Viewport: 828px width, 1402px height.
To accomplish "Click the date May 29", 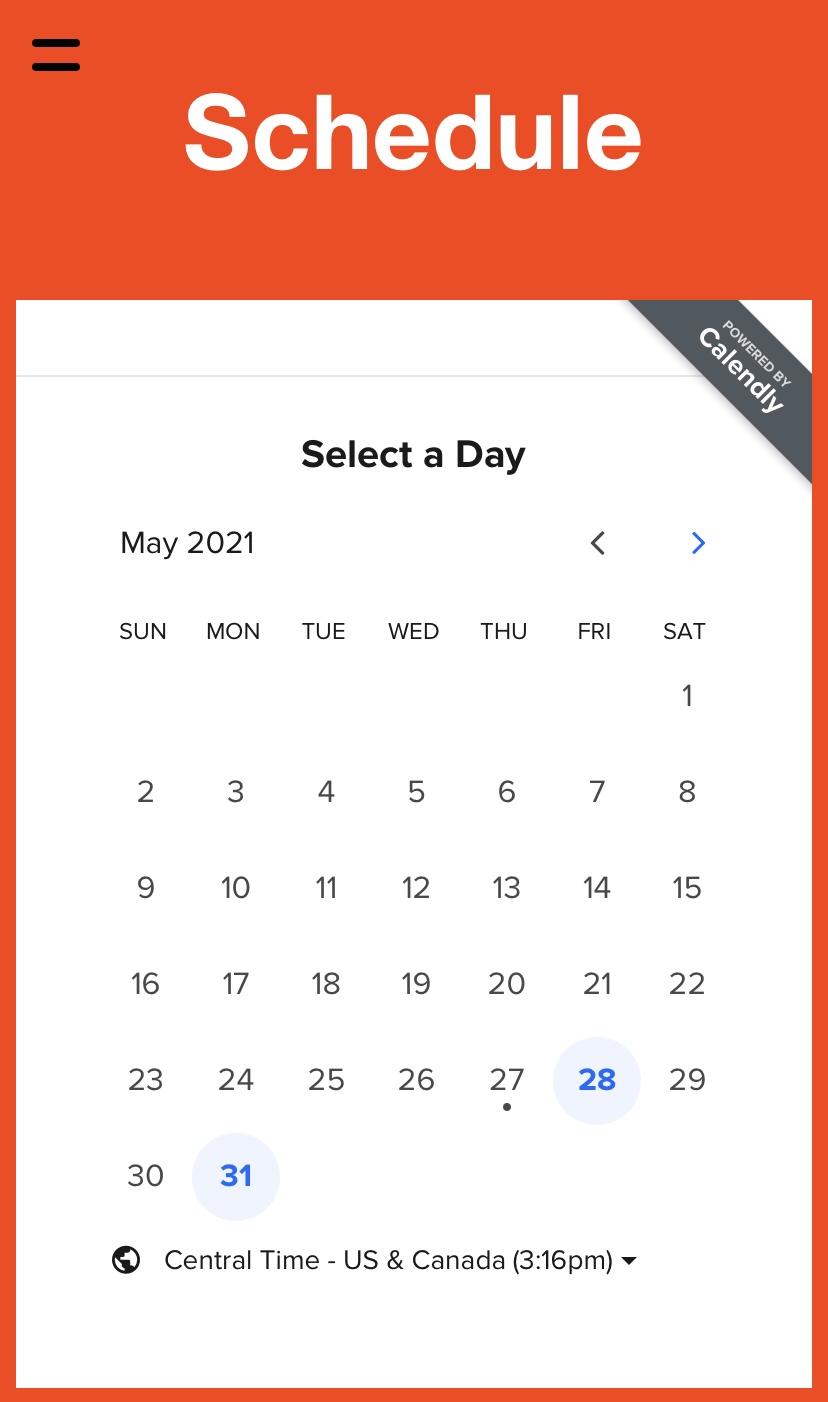I will coord(687,1080).
